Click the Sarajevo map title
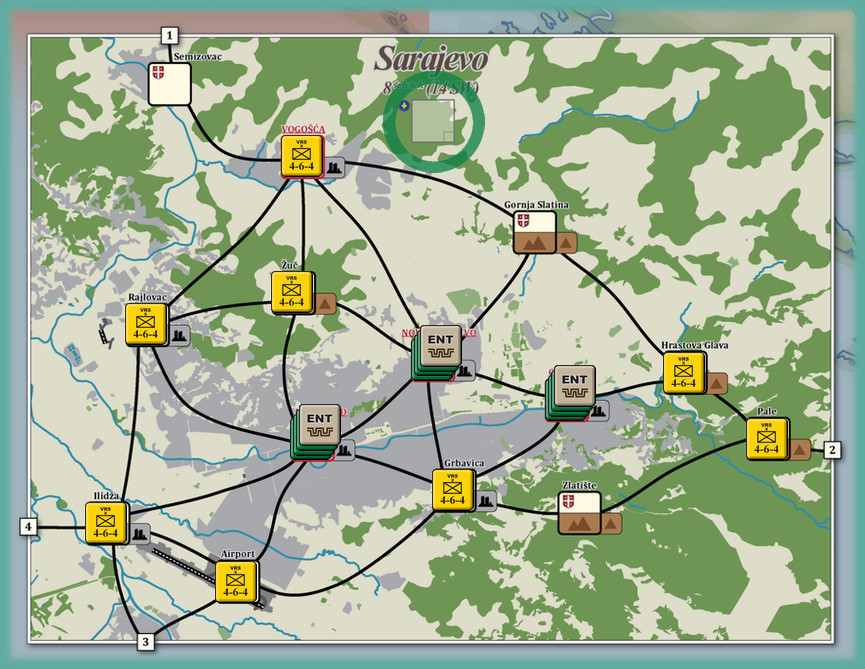865x669 pixels. click(x=431, y=58)
